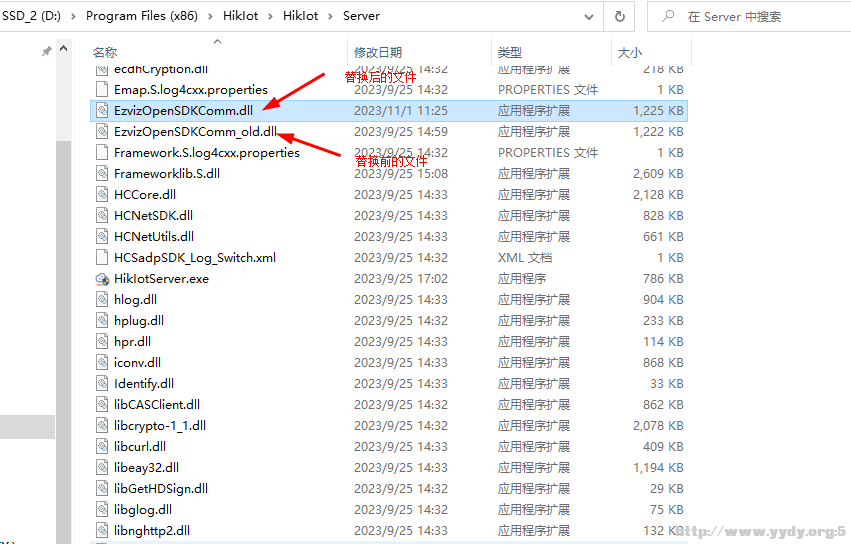Viewport: 851px width, 544px height.
Task: Go to SSD_2 (D:) in breadcrumb
Action: 31,16
